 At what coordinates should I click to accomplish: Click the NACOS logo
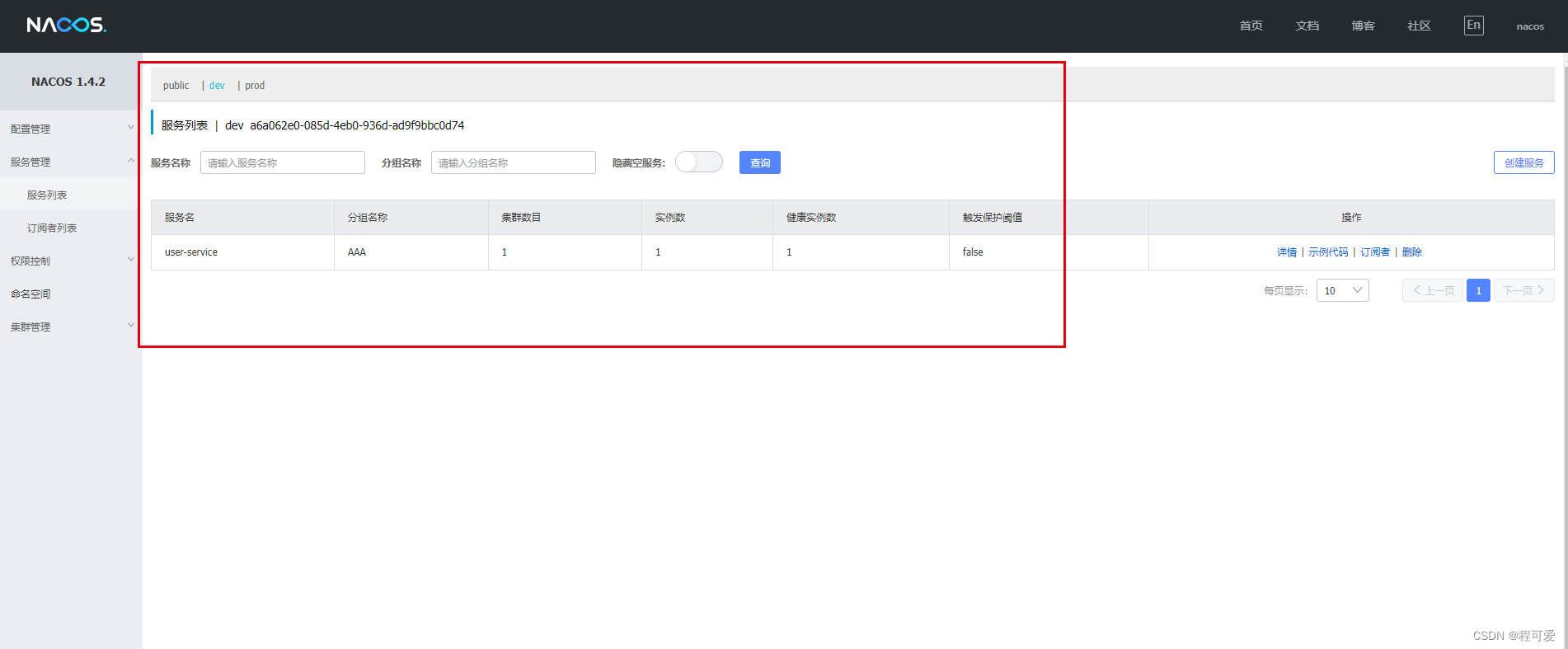coord(67,25)
